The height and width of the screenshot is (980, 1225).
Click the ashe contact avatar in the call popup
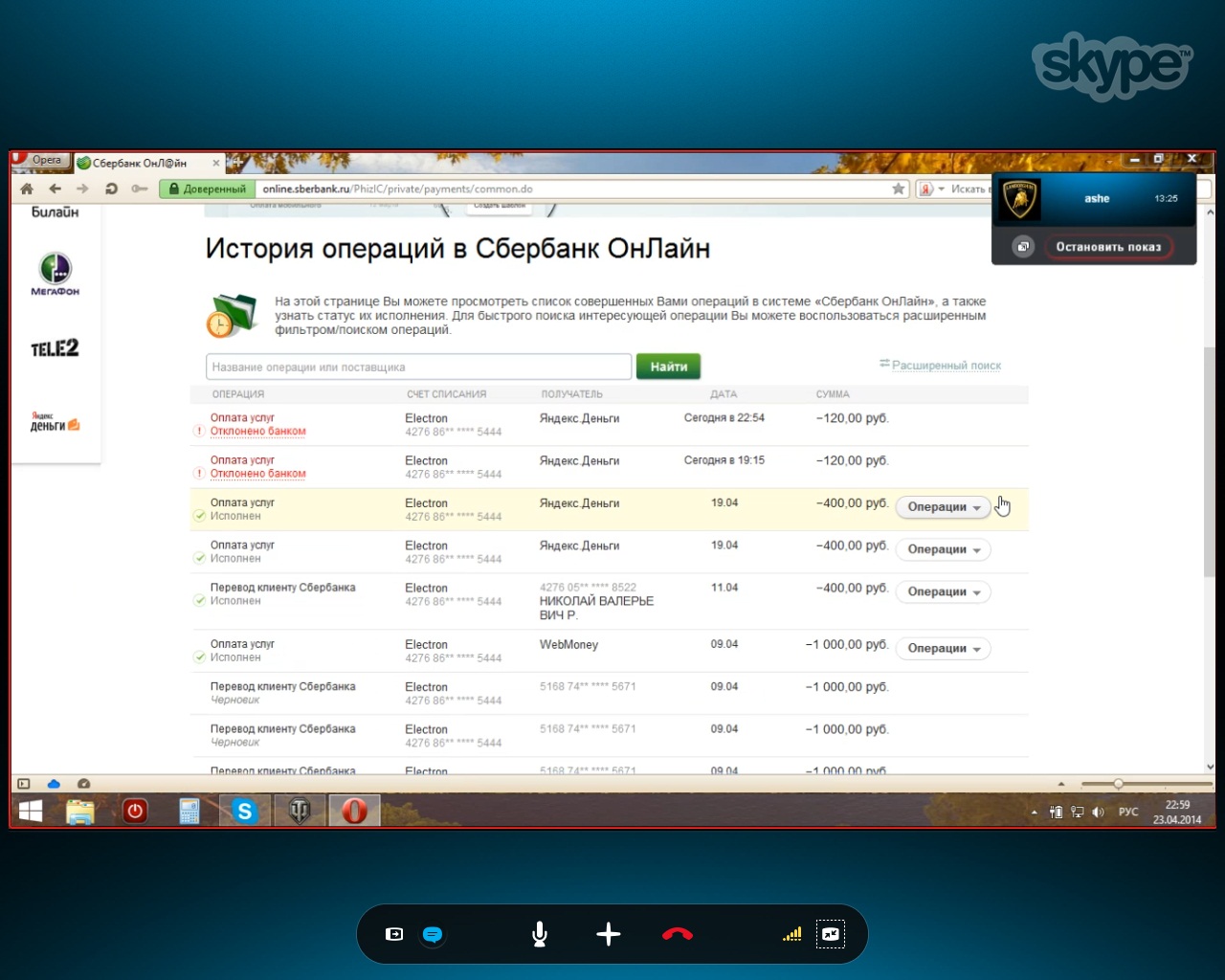click(1020, 199)
